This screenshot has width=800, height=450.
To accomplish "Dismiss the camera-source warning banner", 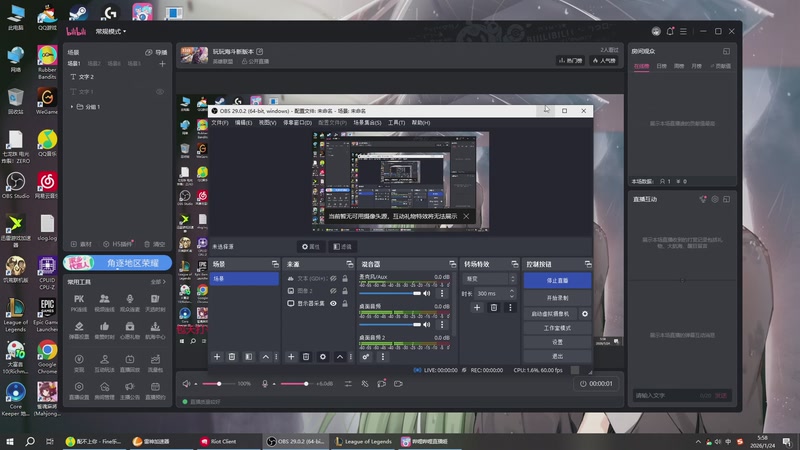I will [466, 216].
